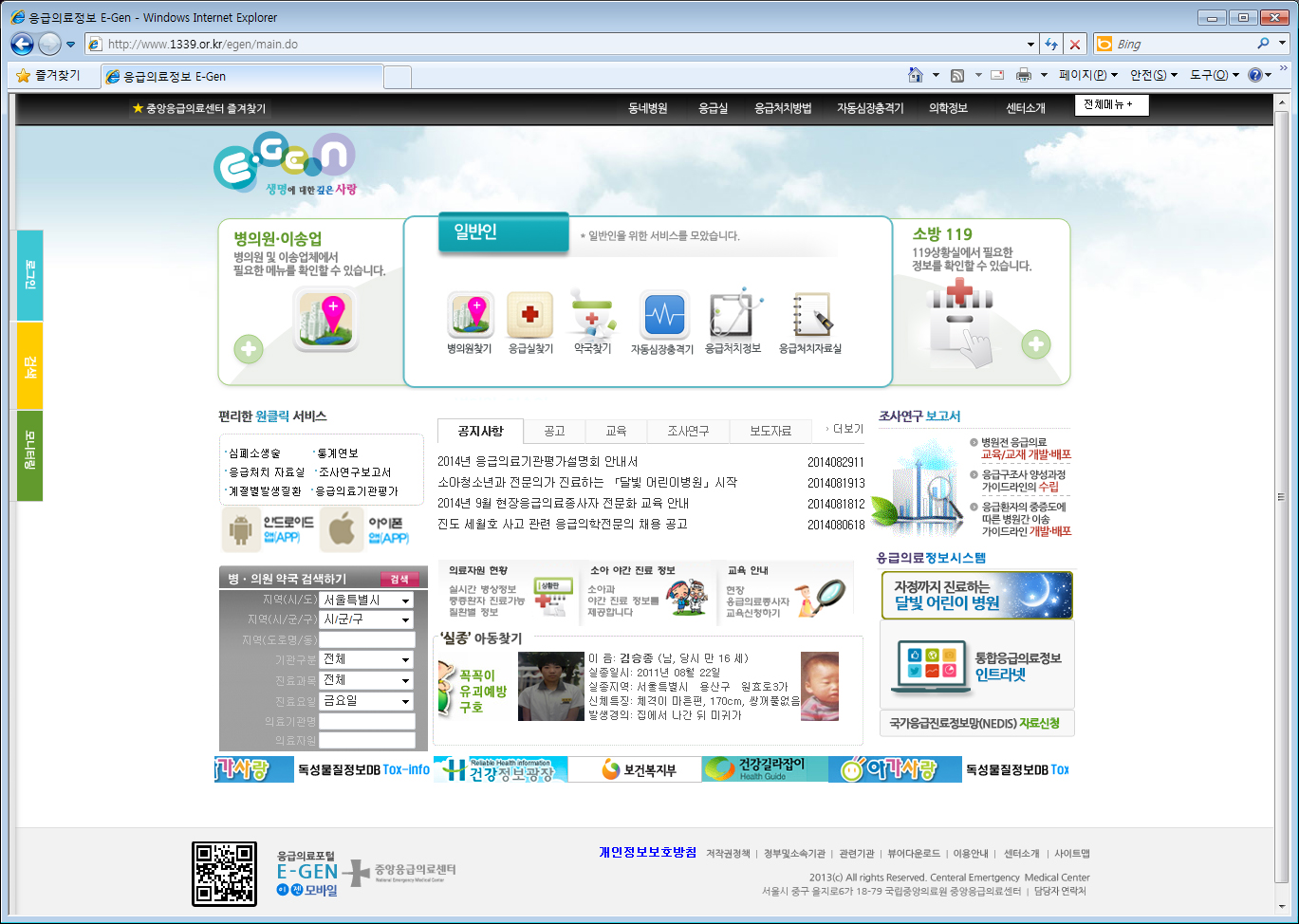Open the 자동심장충격기 AED icon
This screenshot has height=924, width=1299.
[663, 315]
